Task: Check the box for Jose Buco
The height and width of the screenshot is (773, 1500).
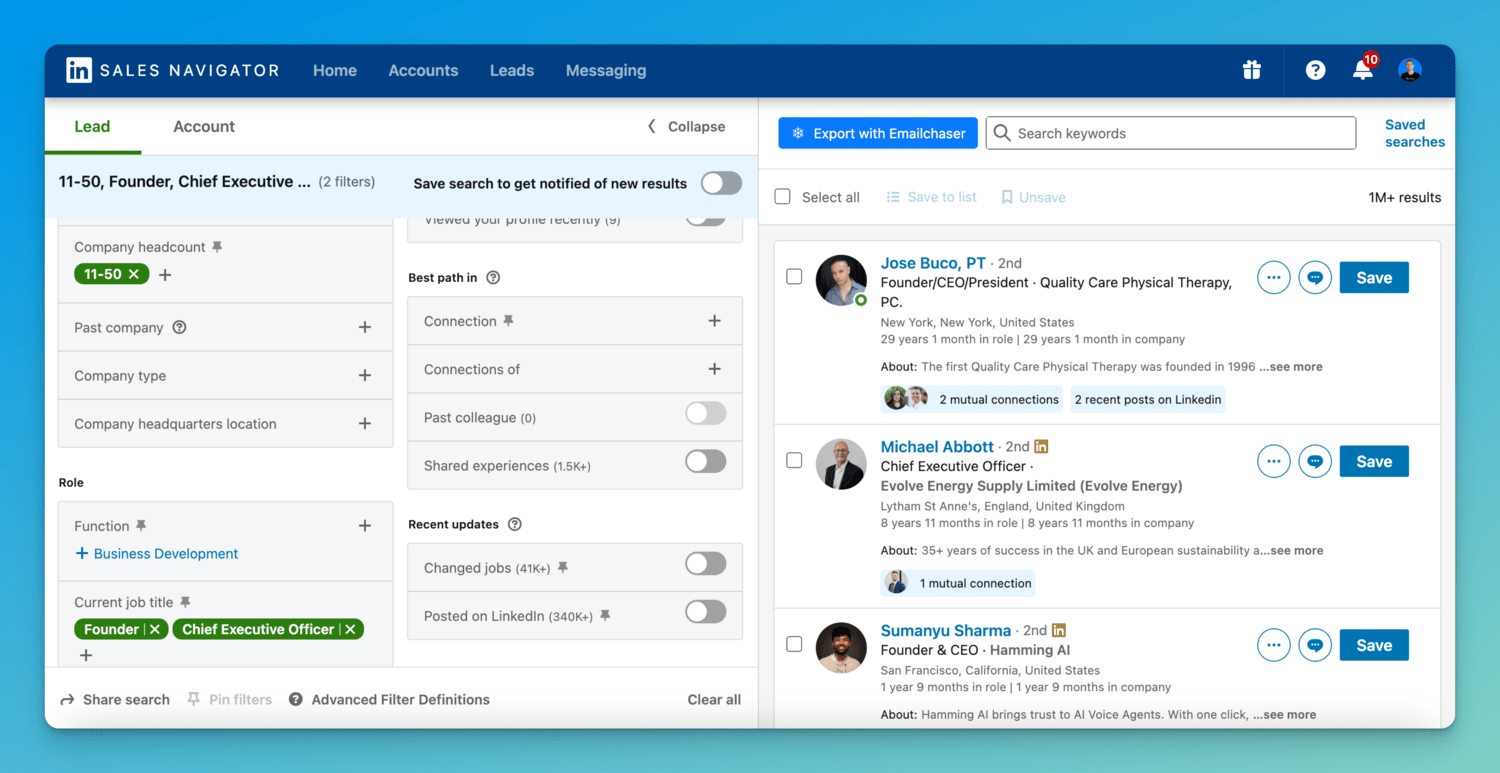Action: click(x=794, y=277)
